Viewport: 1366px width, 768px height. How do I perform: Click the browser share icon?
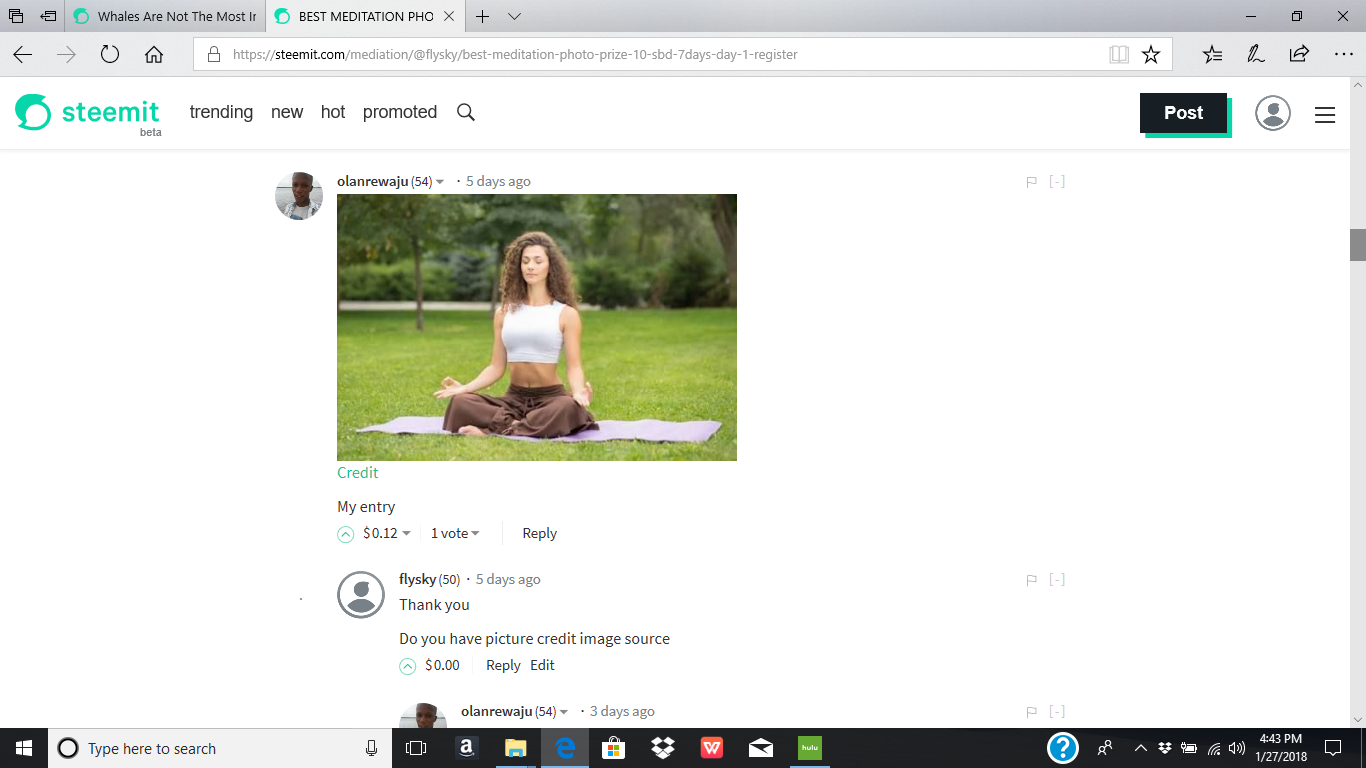(1297, 54)
